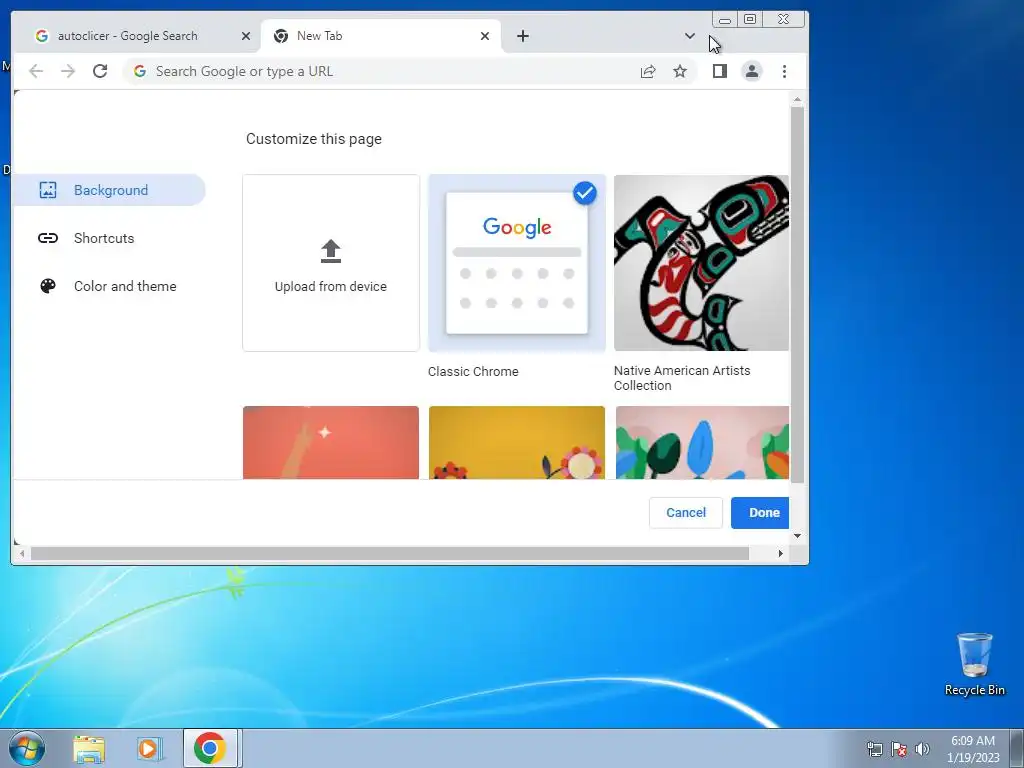The image size is (1024, 768).
Task: Select the Background section
Action: click(x=109, y=190)
